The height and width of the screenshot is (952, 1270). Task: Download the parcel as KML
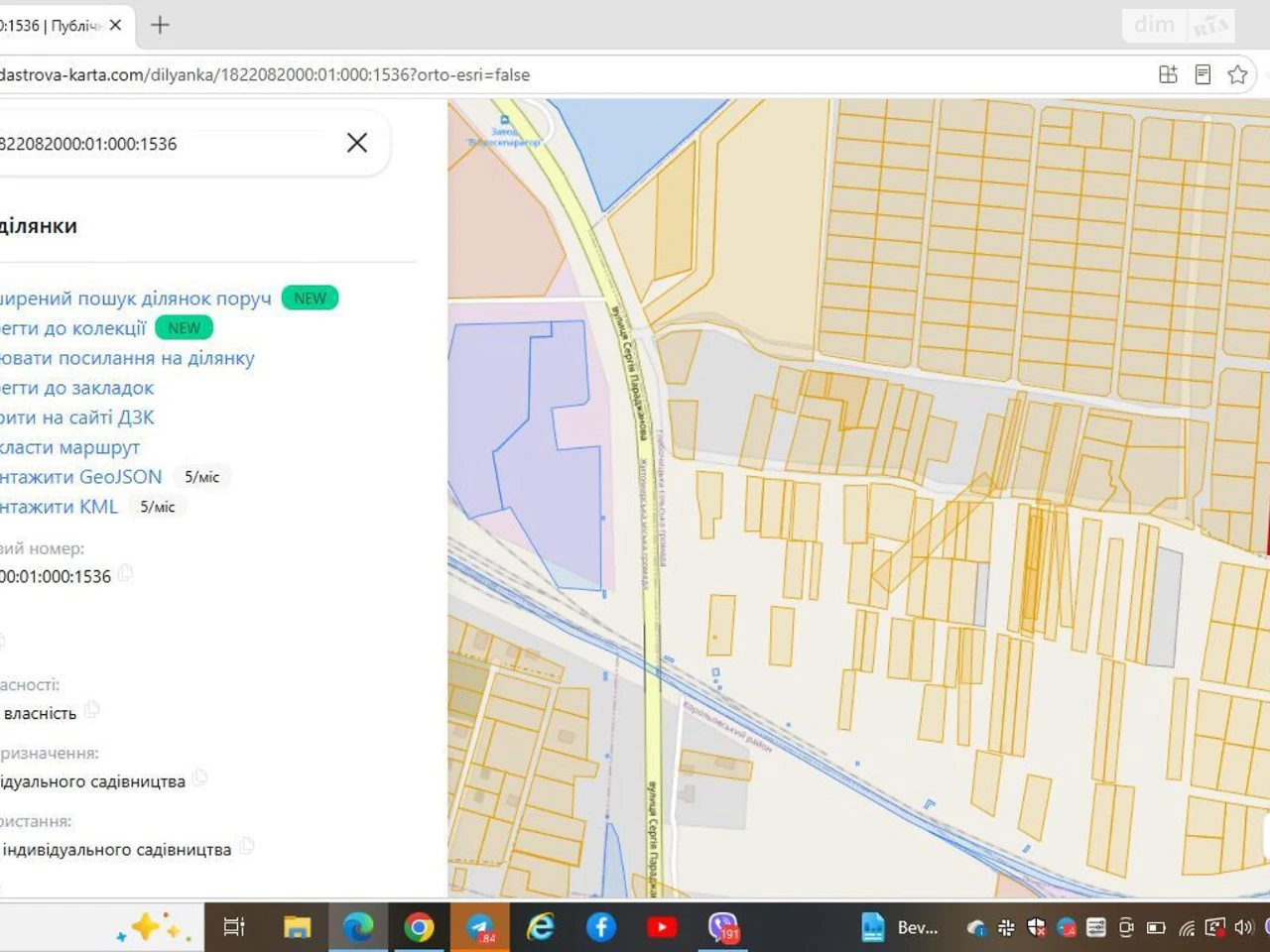tap(59, 507)
